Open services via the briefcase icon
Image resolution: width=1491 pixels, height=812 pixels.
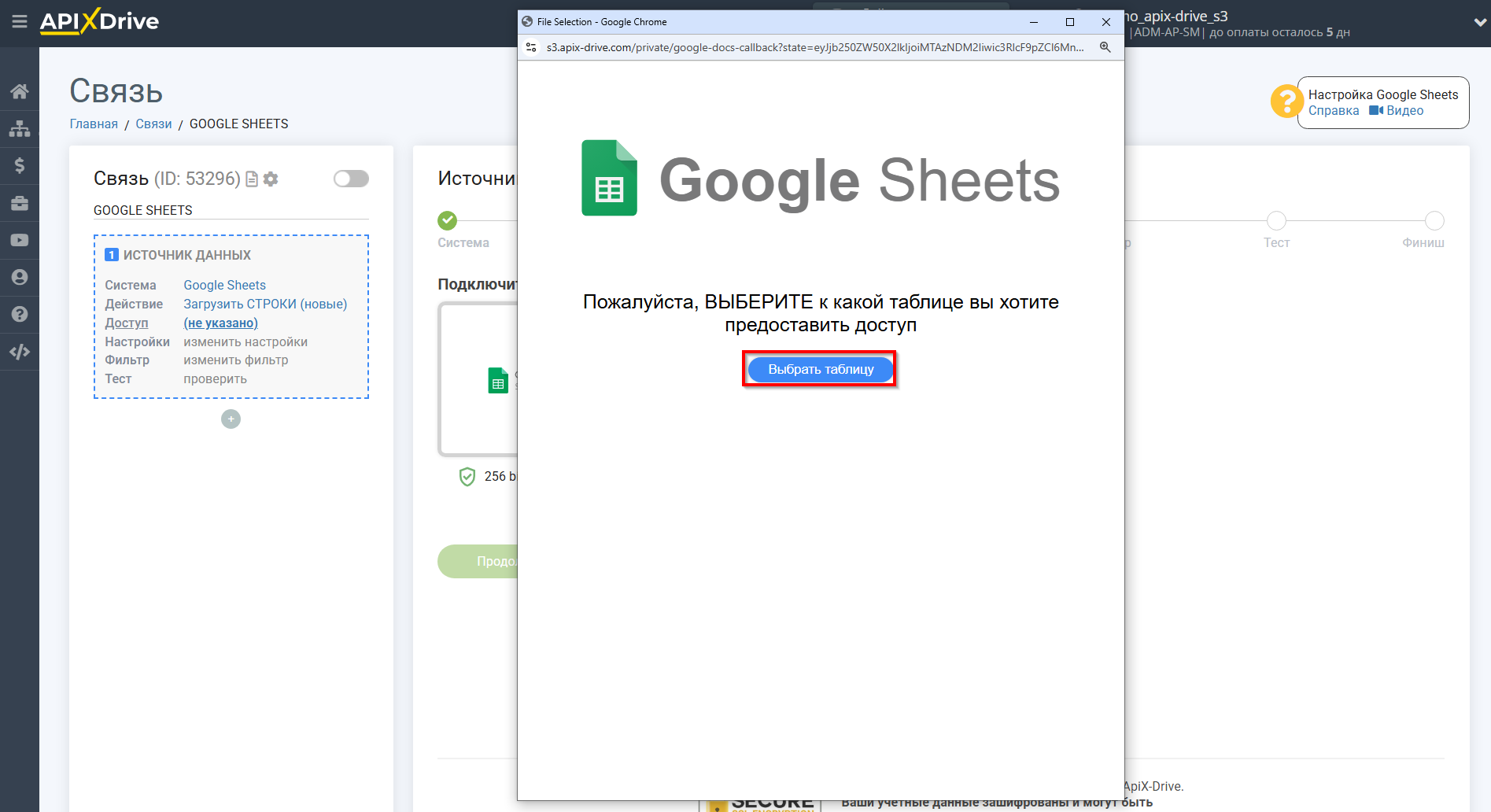(x=20, y=203)
